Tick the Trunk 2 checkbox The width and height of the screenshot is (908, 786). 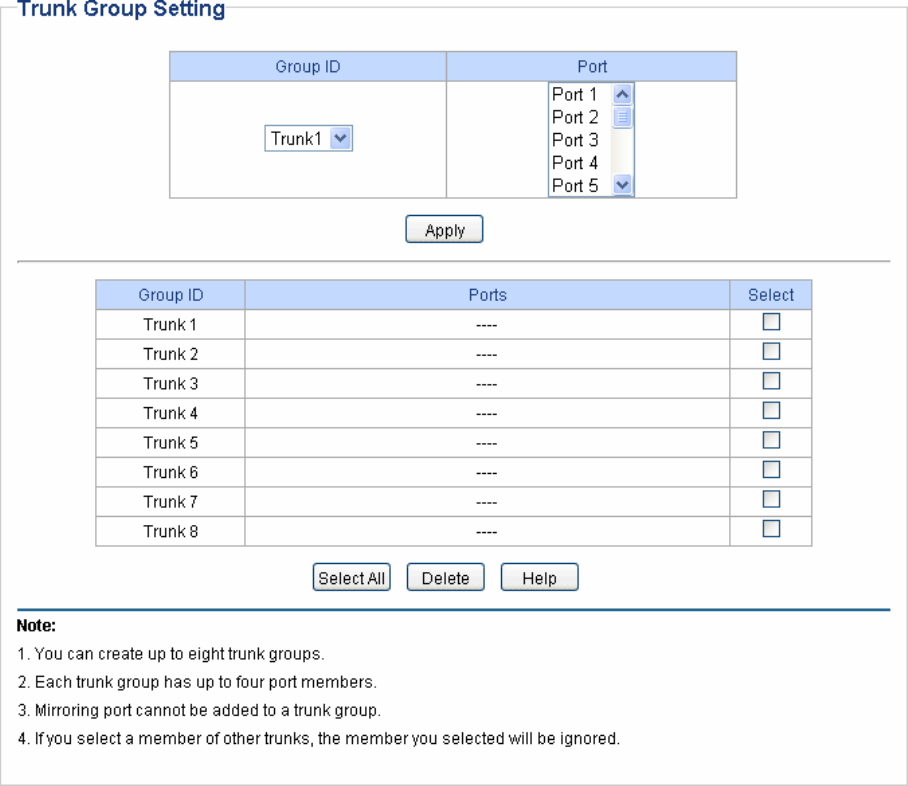(771, 352)
